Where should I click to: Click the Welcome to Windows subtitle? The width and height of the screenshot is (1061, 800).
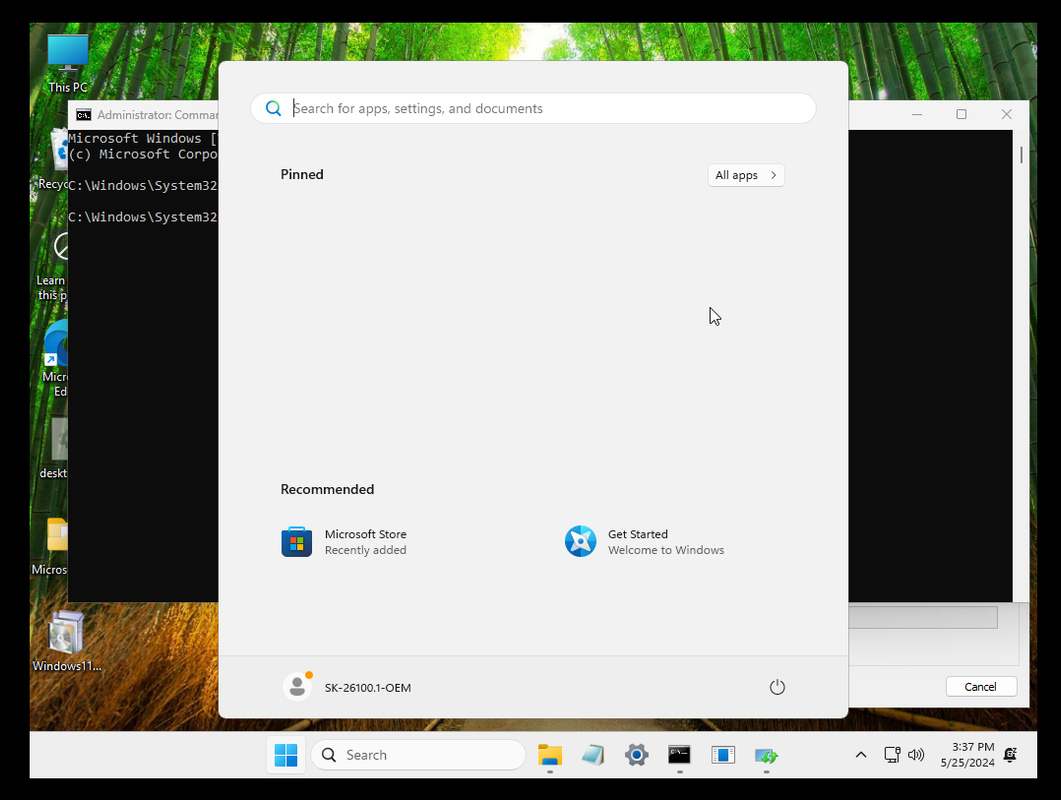click(x=666, y=550)
